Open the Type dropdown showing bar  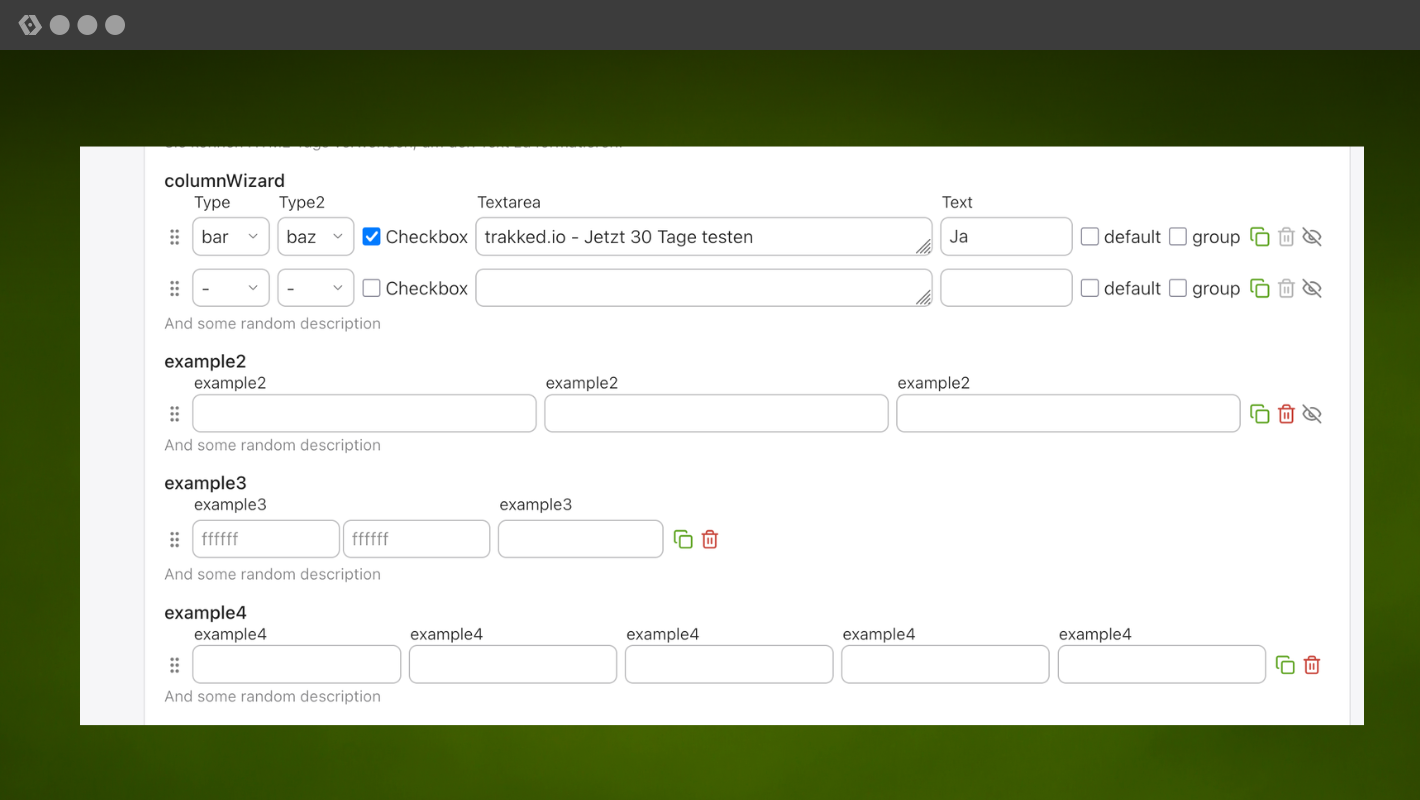[230, 237]
